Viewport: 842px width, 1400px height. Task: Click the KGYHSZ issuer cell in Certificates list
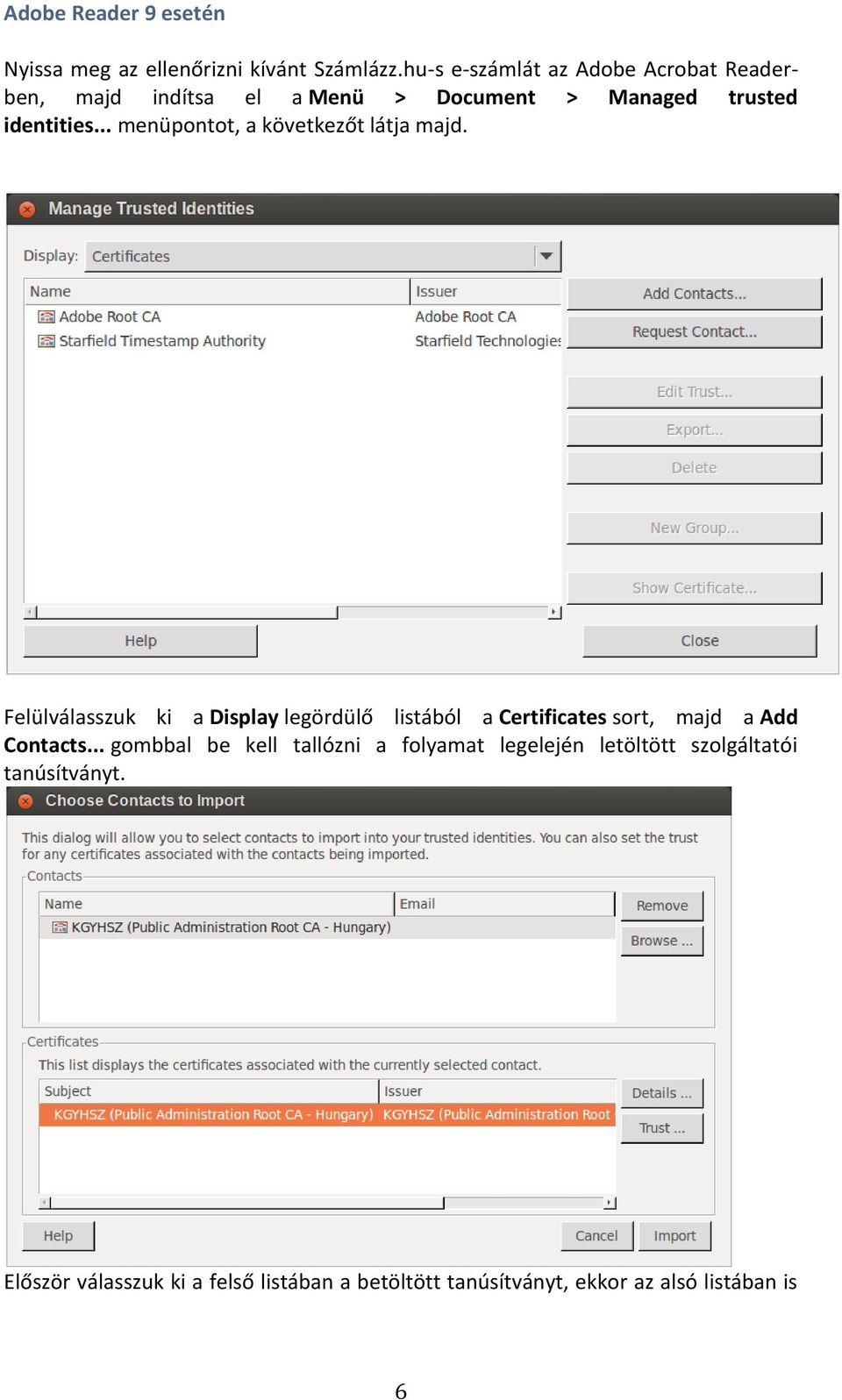tap(496, 1115)
